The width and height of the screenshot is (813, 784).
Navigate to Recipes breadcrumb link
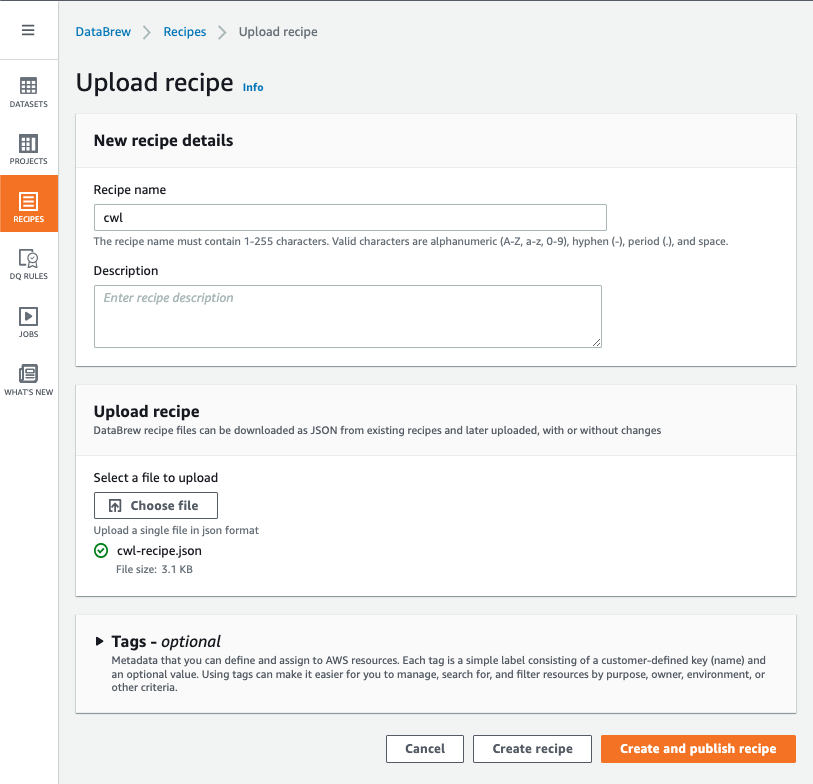pyautogui.click(x=185, y=32)
